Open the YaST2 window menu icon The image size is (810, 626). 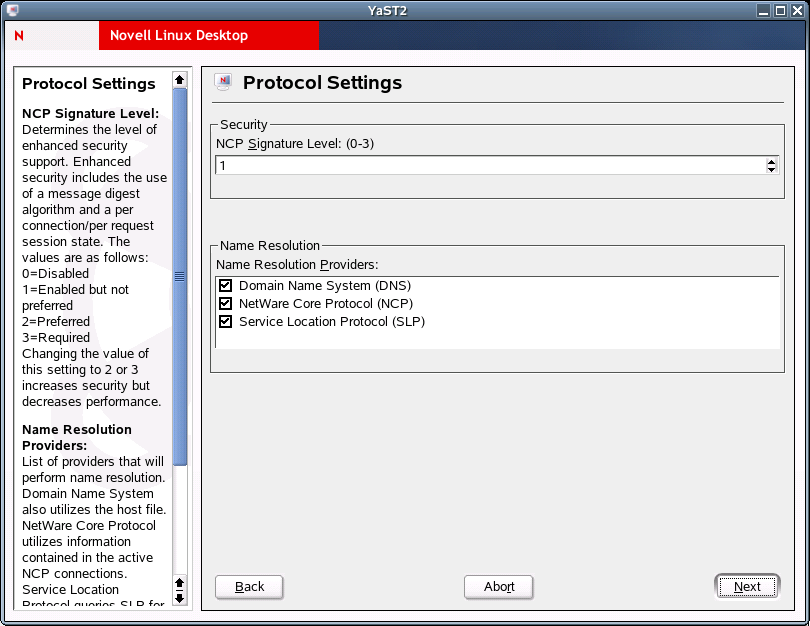click(x=12, y=10)
